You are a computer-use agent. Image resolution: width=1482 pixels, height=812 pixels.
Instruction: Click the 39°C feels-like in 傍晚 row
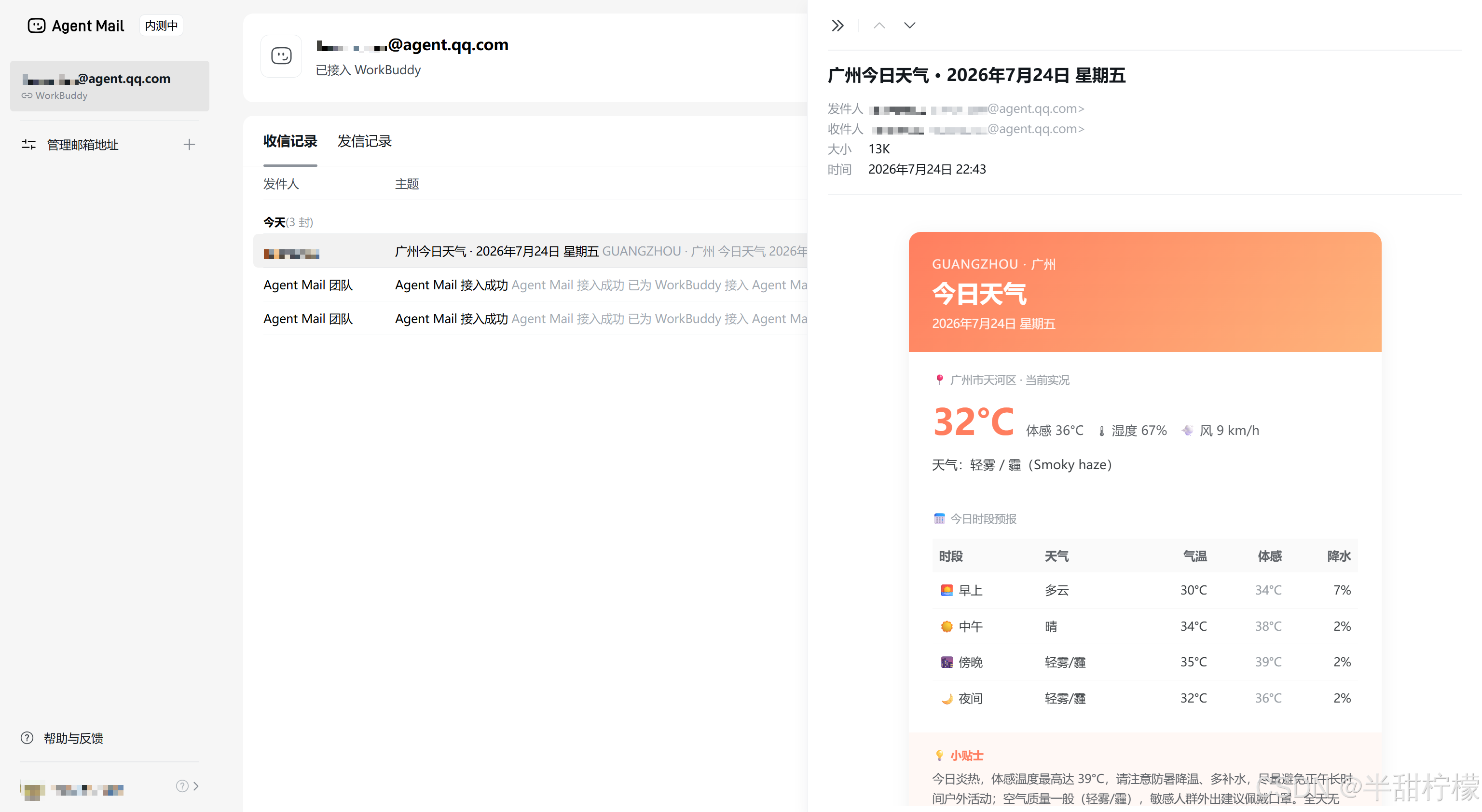(x=1268, y=662)
